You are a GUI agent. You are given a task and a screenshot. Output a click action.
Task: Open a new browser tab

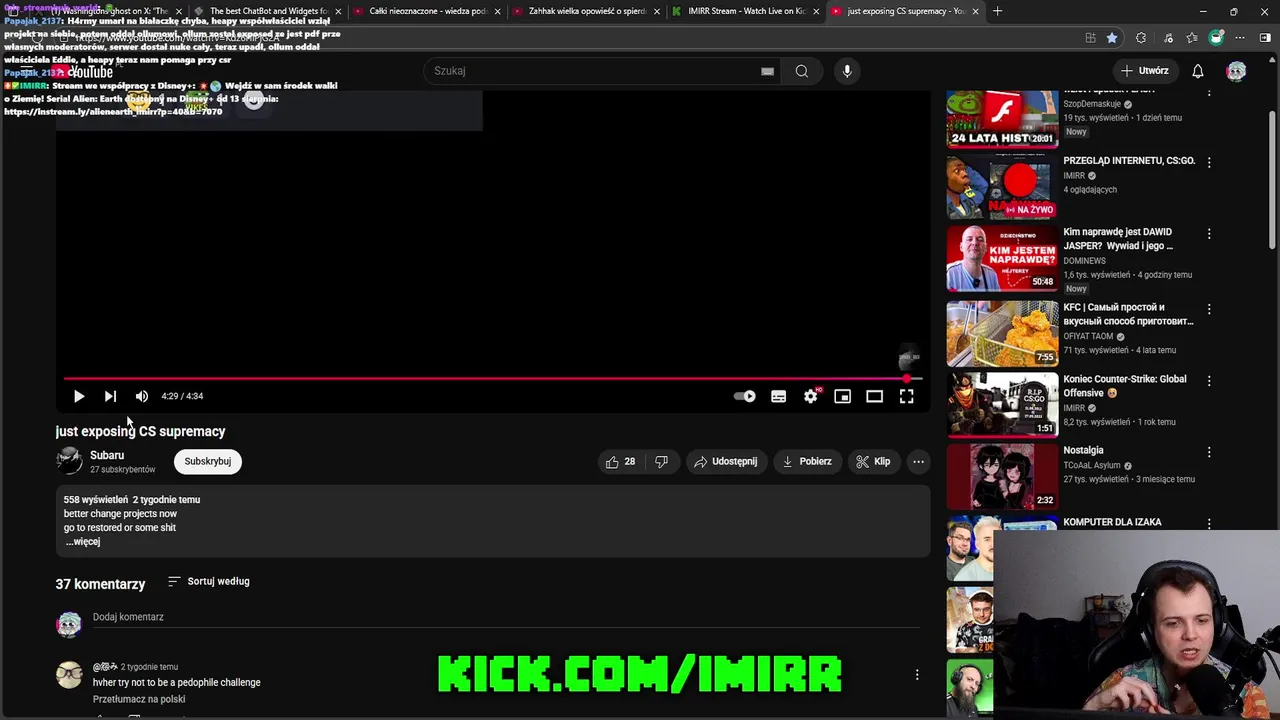pyautogui.click(x=997, y=11)
